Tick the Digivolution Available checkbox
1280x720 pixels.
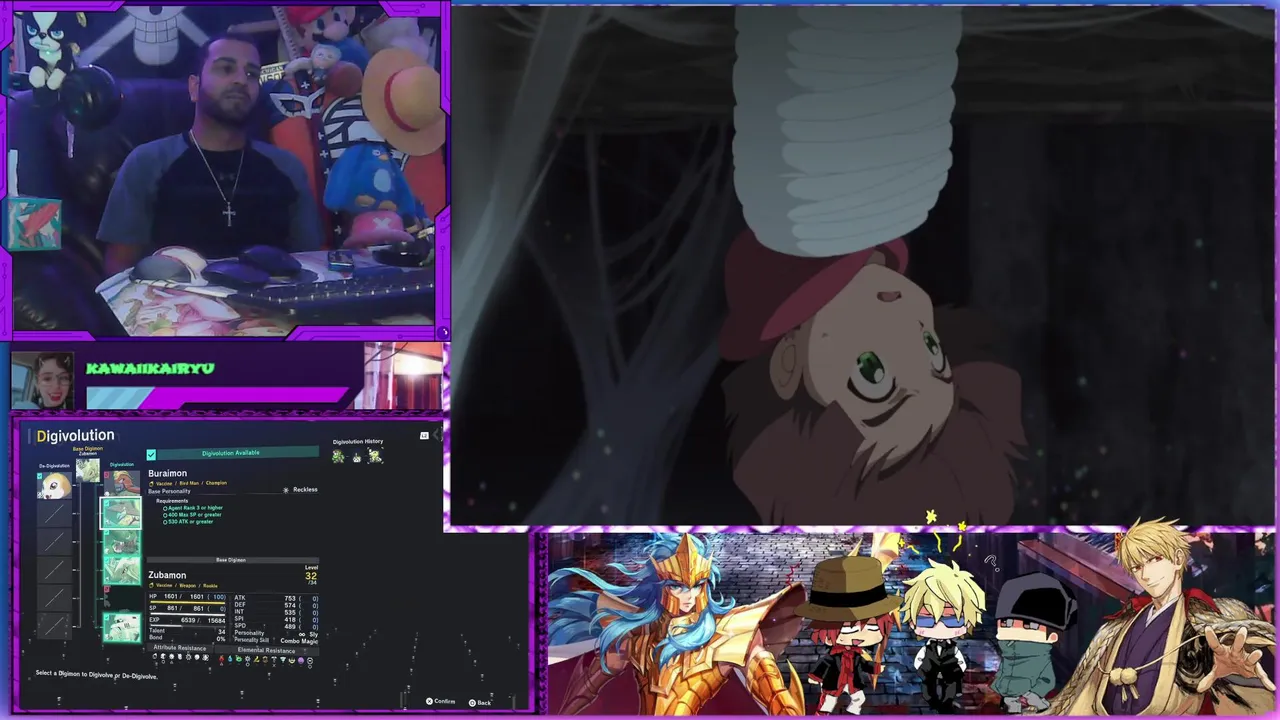click(151, 455)
